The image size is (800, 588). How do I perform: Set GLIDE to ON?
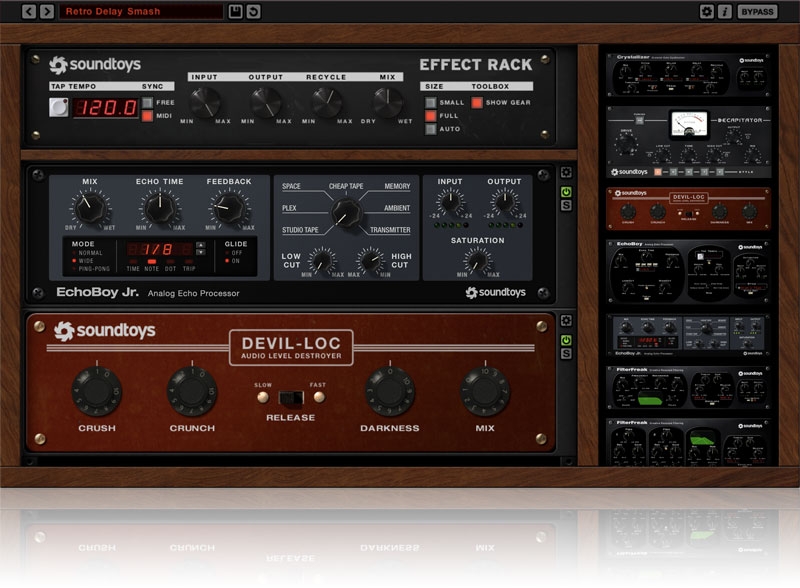[x=233, y=260]
